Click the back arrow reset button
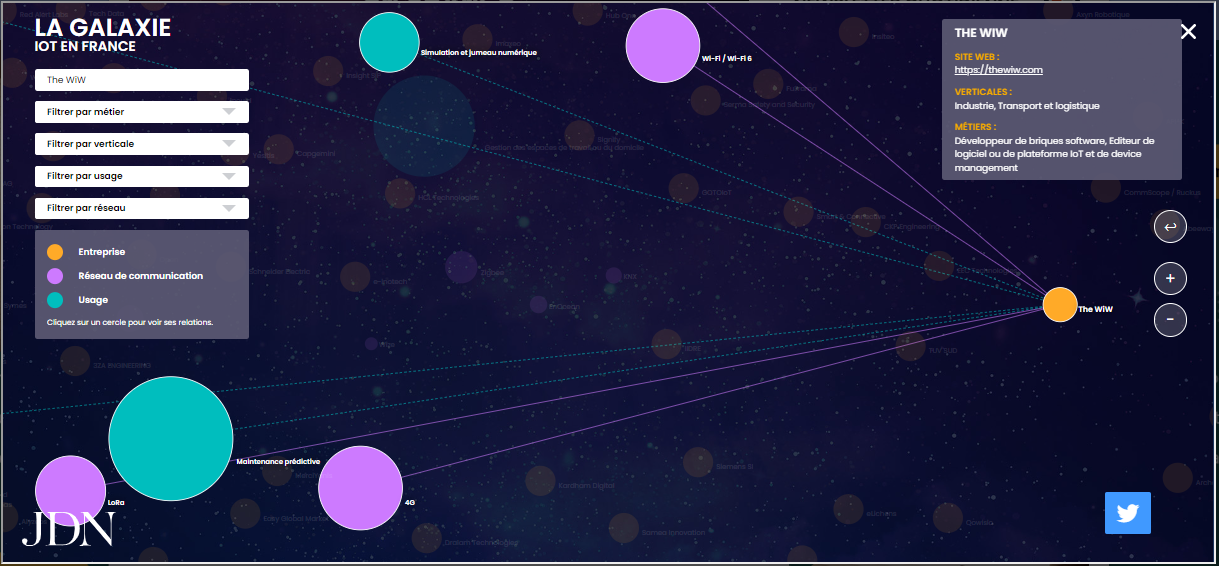This screenshot has height=566, width=1219. pos(1170,227)
